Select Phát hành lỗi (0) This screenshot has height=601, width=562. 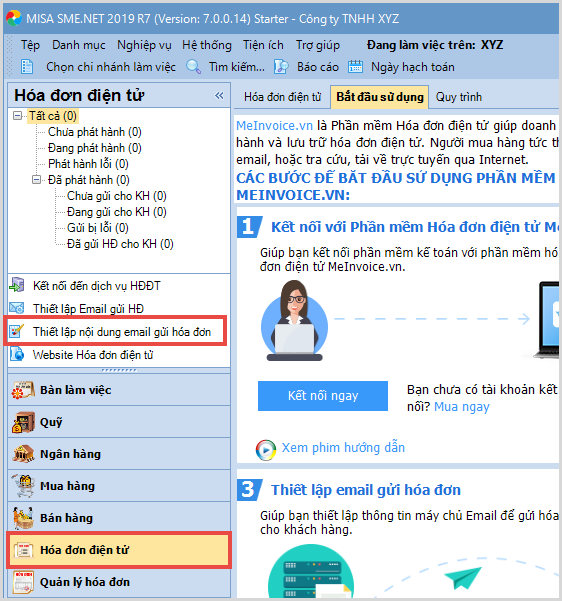pyautogui.click(x=88, y=164)
